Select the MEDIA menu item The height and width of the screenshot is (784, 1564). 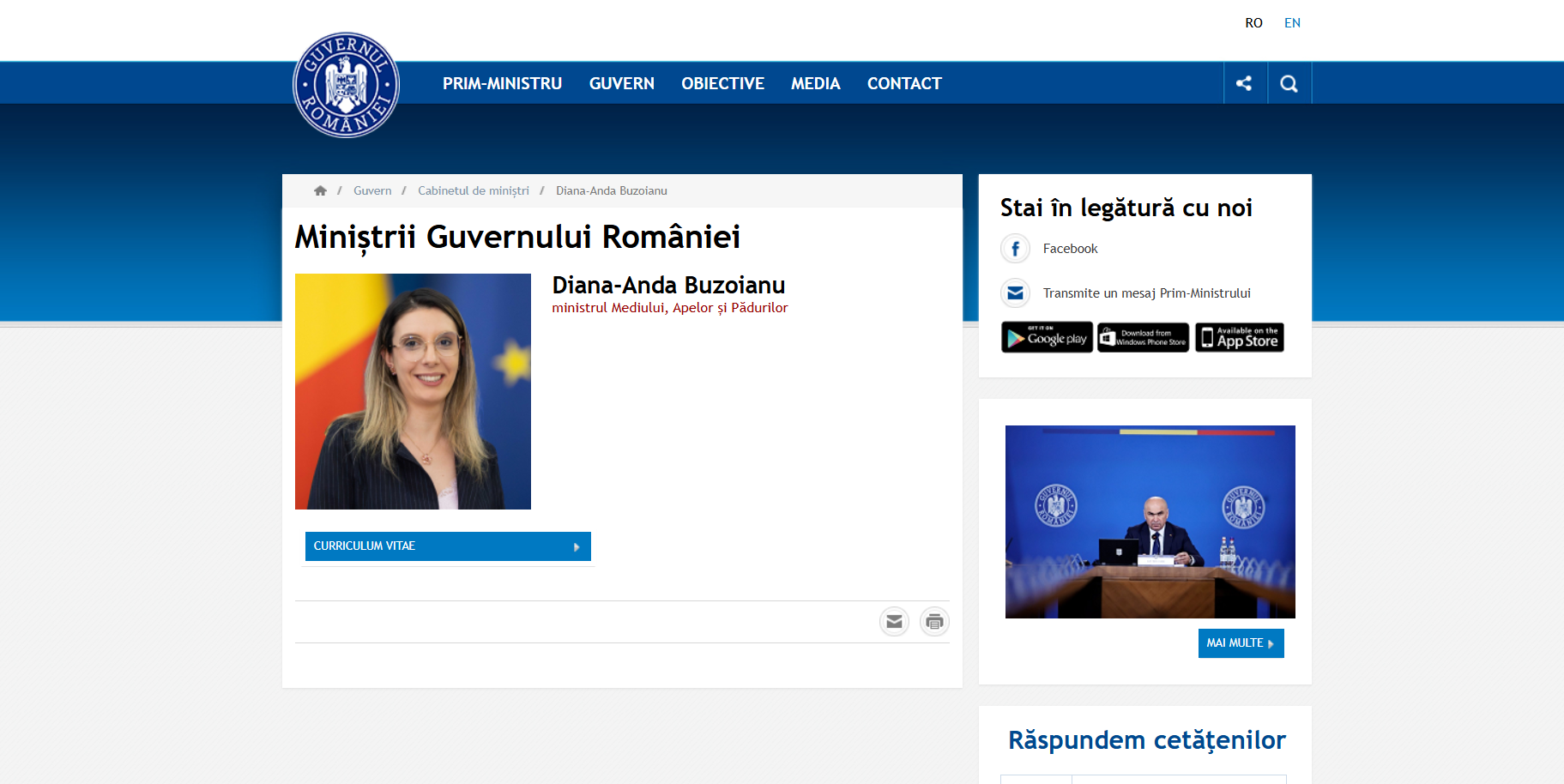click(x=815, y=83)
